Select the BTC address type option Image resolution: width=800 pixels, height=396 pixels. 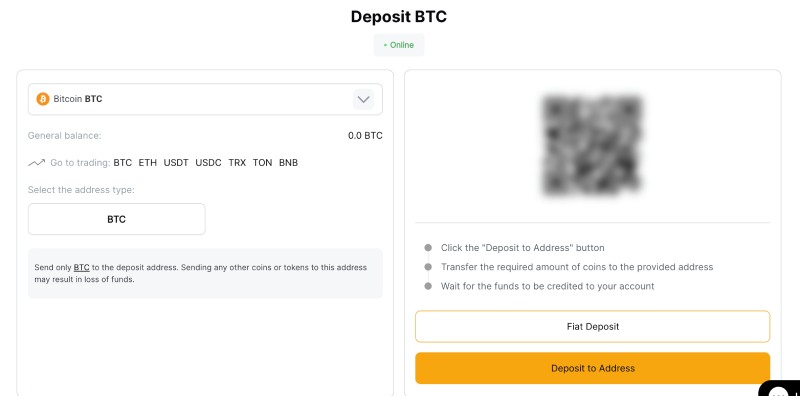click(117, 219)
